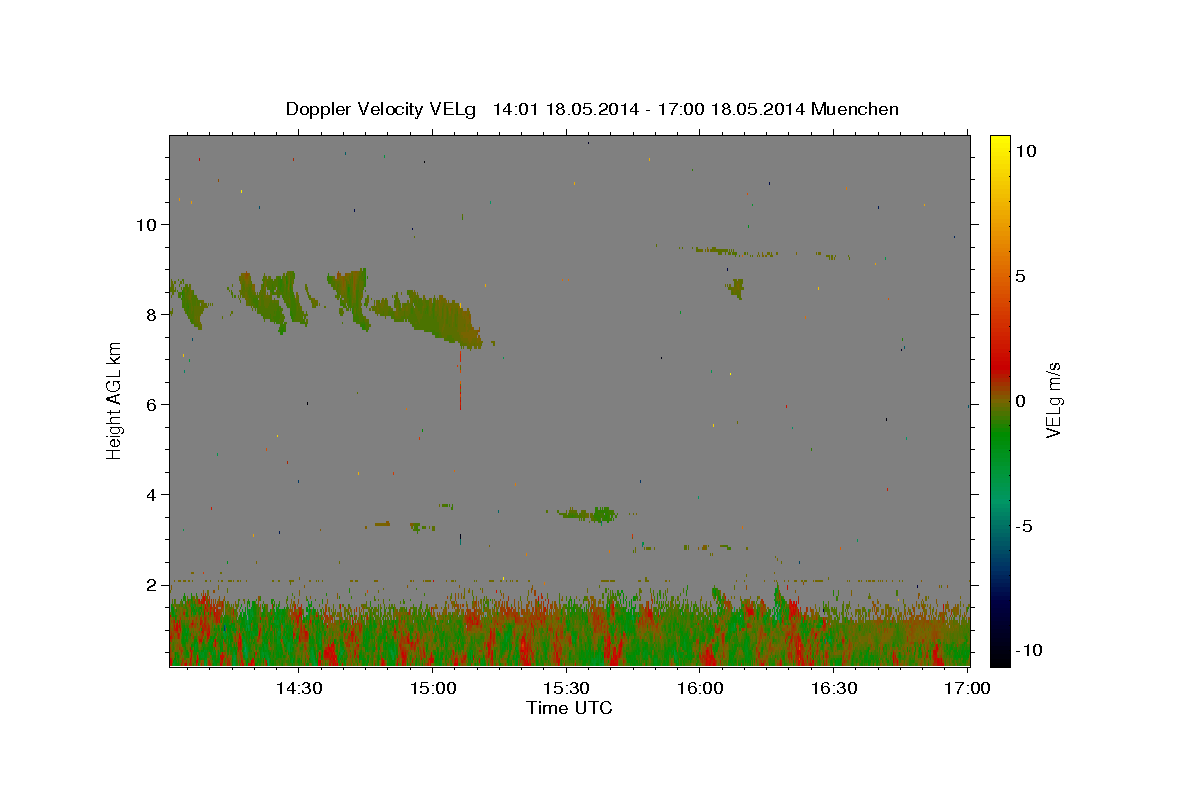Click the colorbar label -10
The image size is (1200, 800).
click(x=1027, y=650)
